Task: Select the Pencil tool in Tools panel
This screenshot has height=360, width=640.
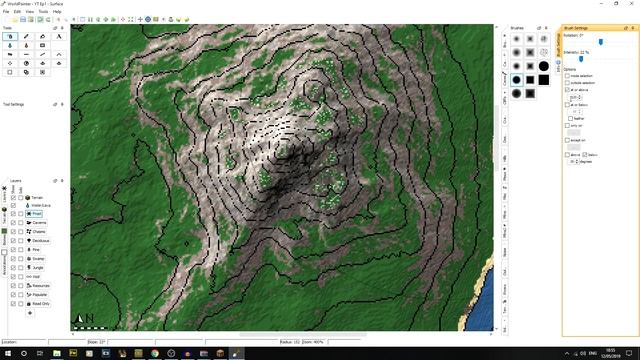Action: click(27, 36)
